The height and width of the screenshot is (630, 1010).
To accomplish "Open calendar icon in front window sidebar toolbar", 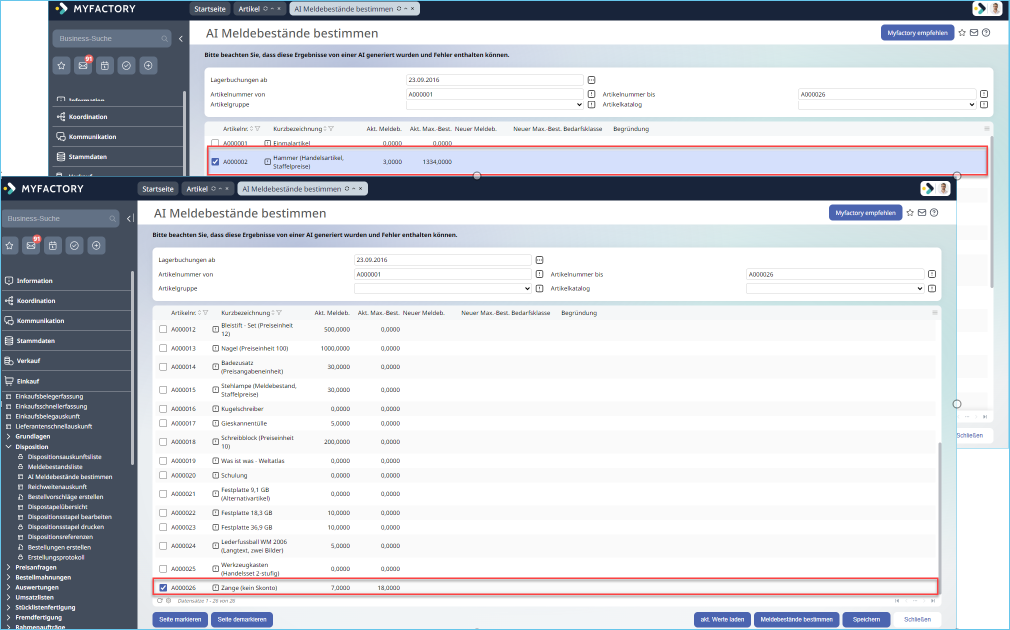I will 53,245.
